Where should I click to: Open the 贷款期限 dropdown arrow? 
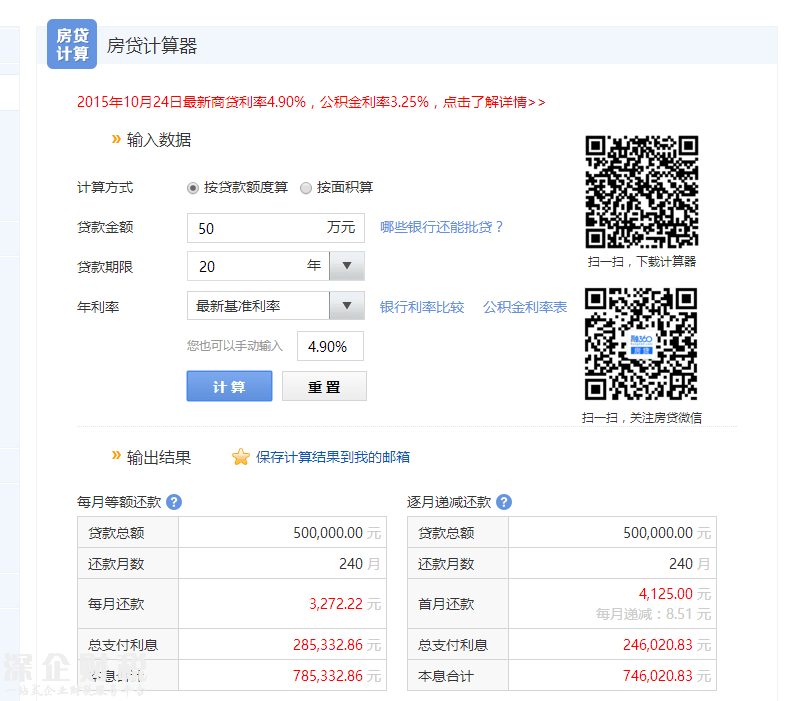[x=347, y=266]
